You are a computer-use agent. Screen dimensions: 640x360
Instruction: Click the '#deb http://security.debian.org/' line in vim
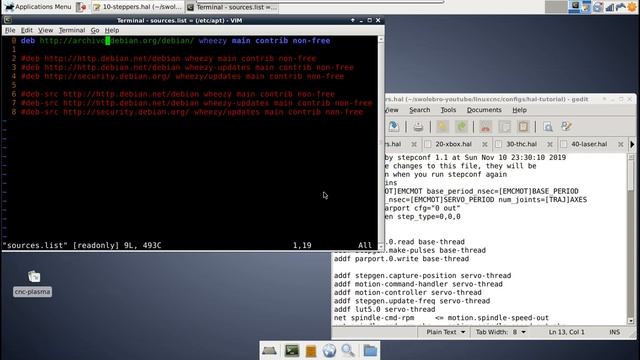[182, 76]
